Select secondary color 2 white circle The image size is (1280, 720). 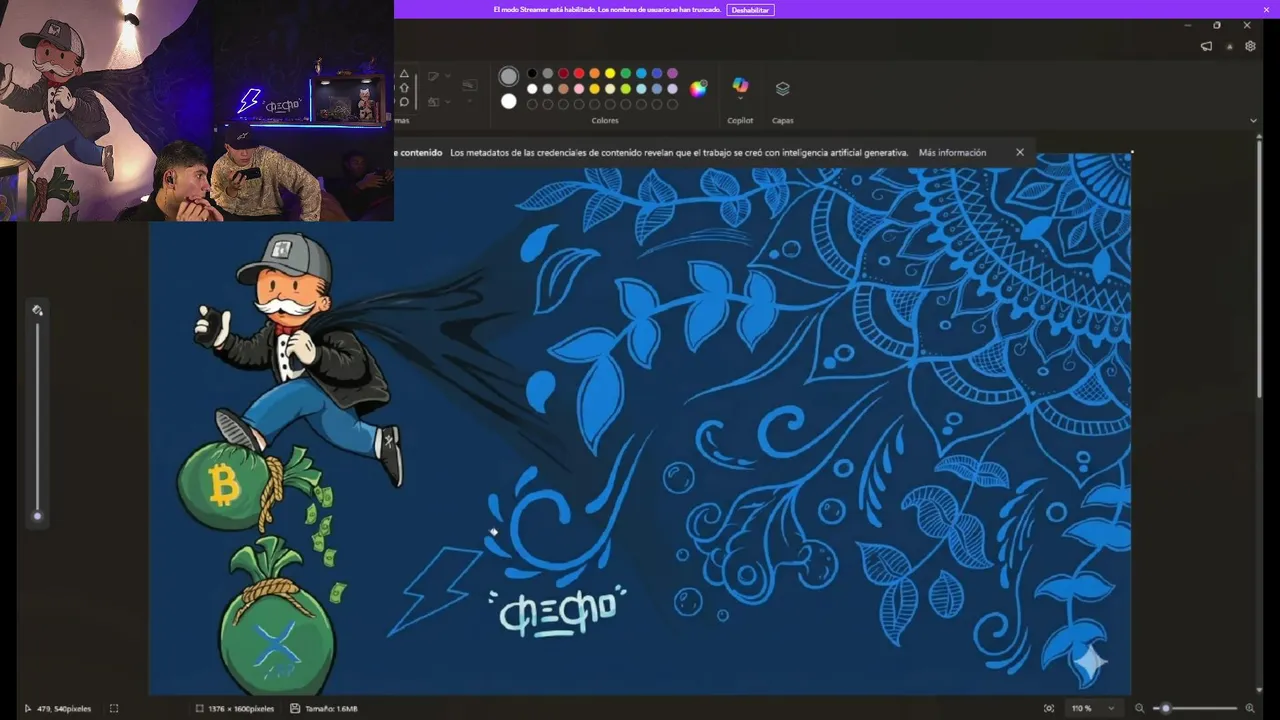(509, 101)
